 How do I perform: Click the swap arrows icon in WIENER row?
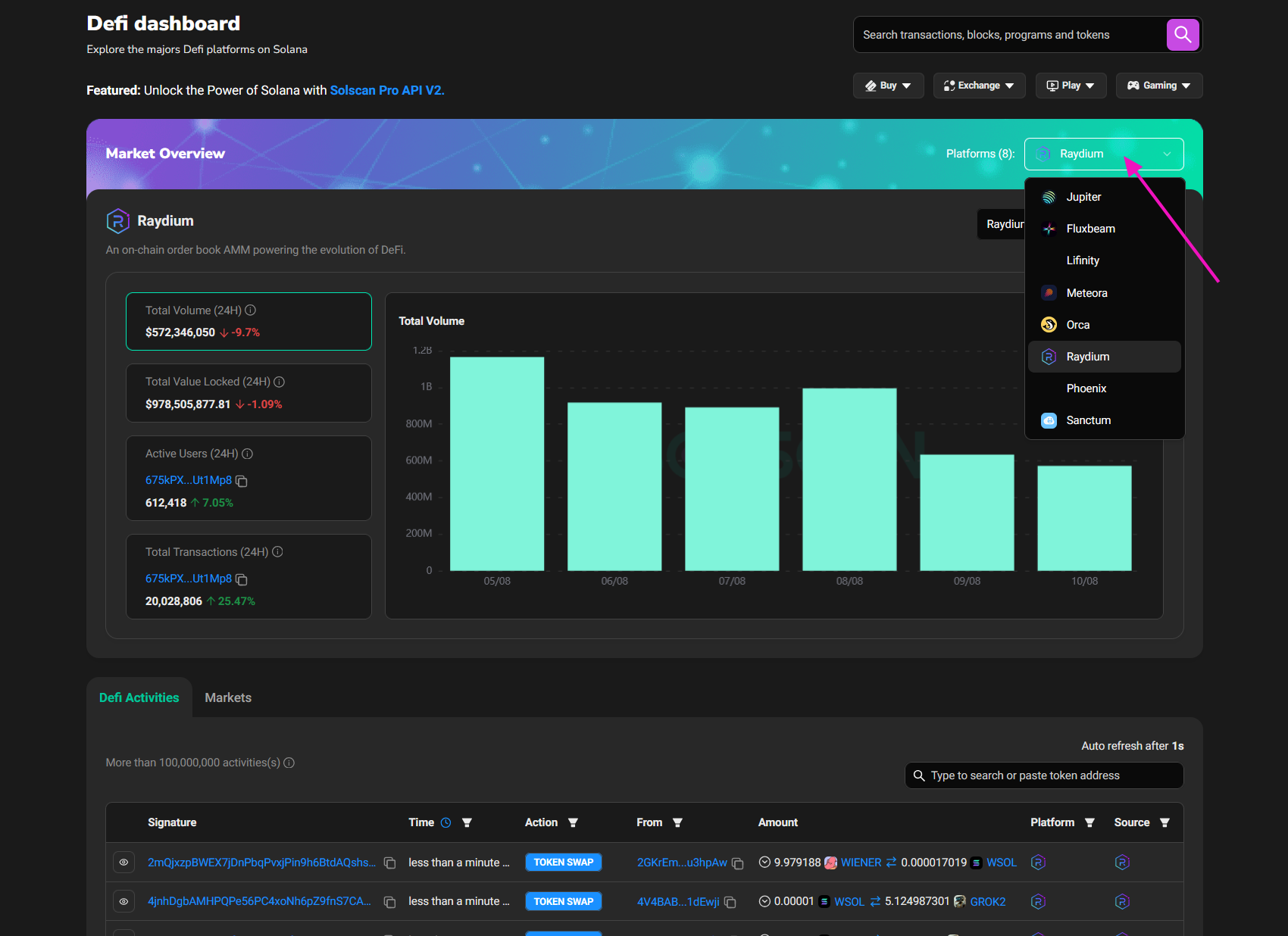click(x=891, y=863)
